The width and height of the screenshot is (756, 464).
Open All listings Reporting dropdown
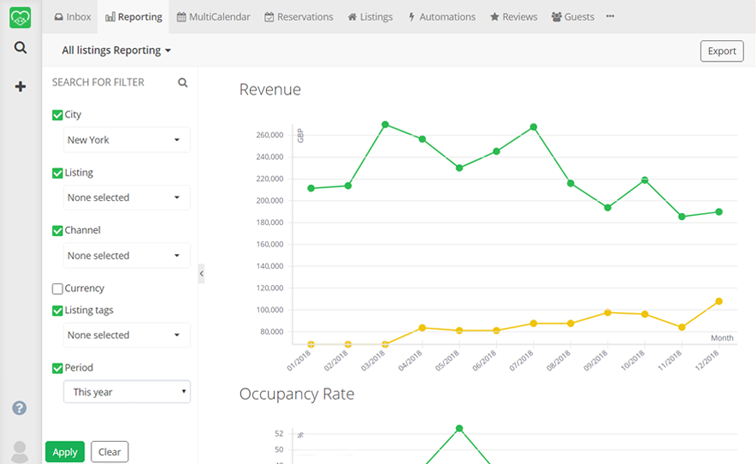click(116, 50)
